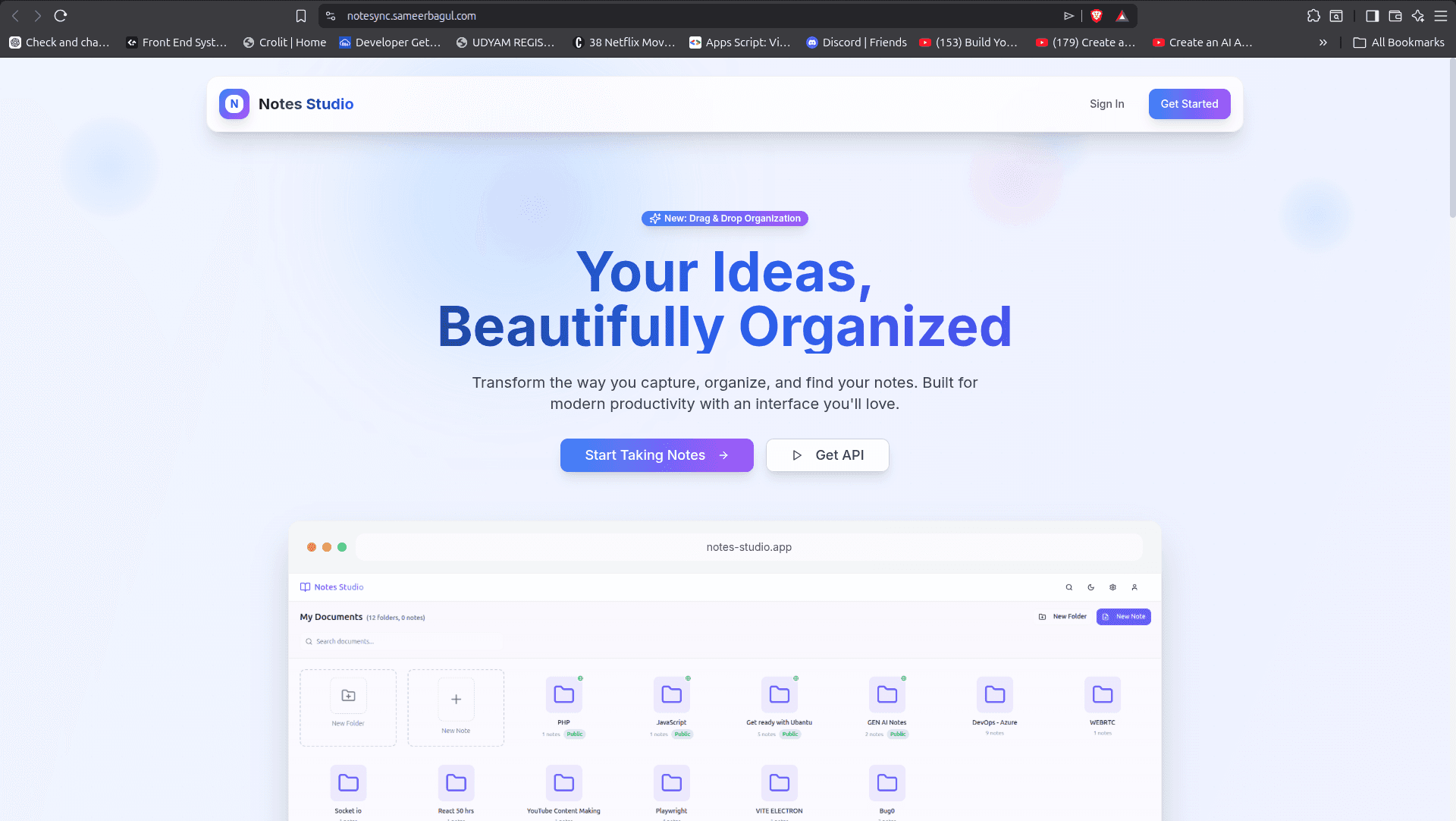This screenshot has height=821, width=1456.
Task: Open the UDYAM REGIS... bookmark
Action: 505,42
